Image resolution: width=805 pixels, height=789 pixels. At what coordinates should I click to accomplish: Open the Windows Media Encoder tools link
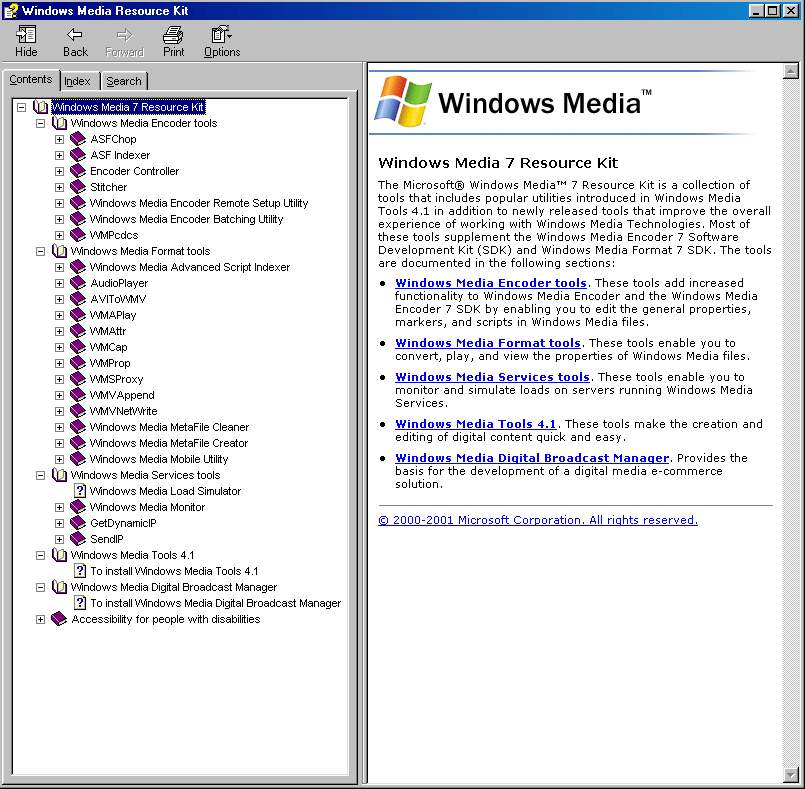click(x=491, y=283)
